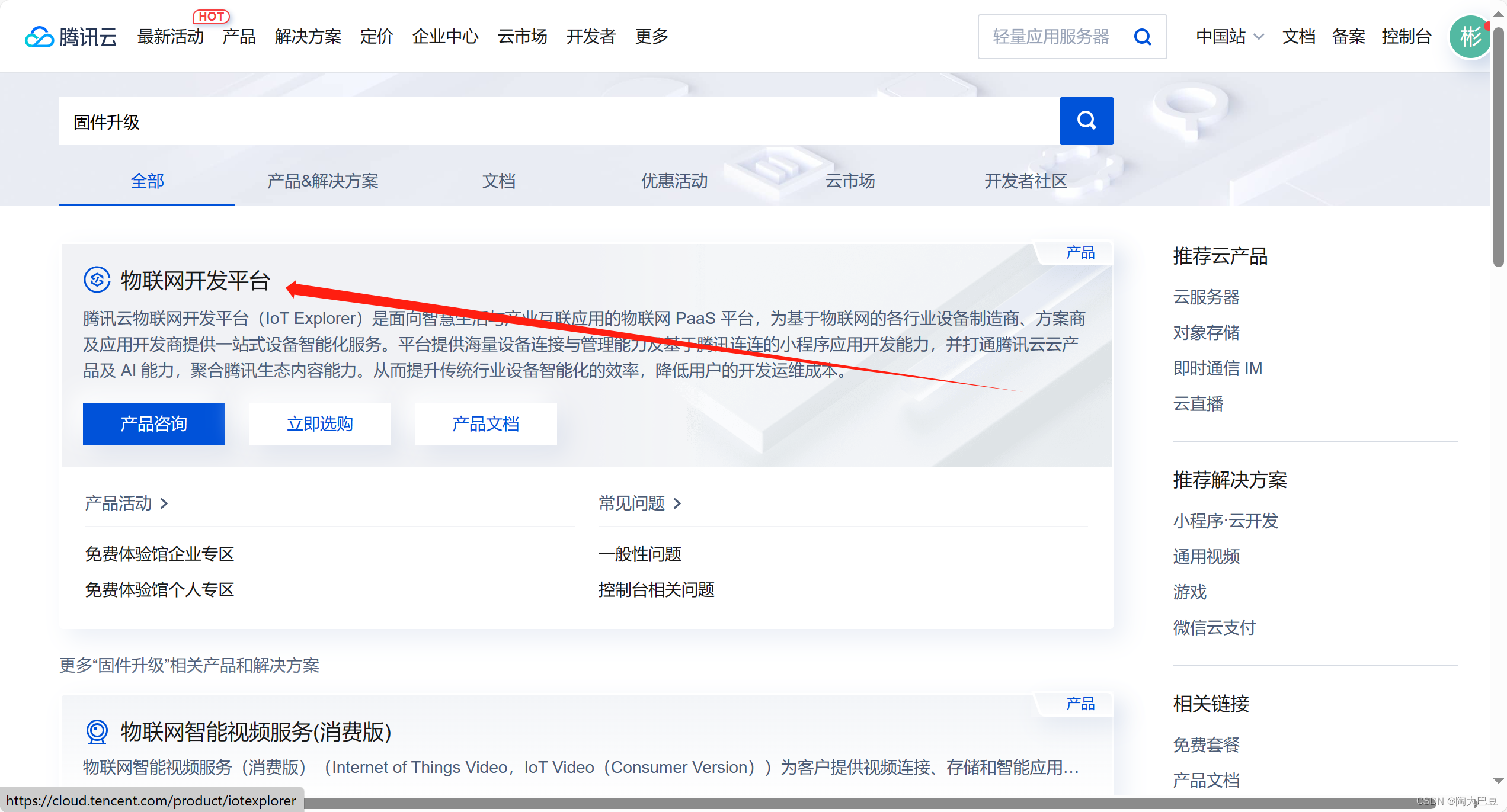The height and width of the screenshot is (812, 1507).
Task: Click the IoT video service camera icon
Action: [x=97, y=731]
